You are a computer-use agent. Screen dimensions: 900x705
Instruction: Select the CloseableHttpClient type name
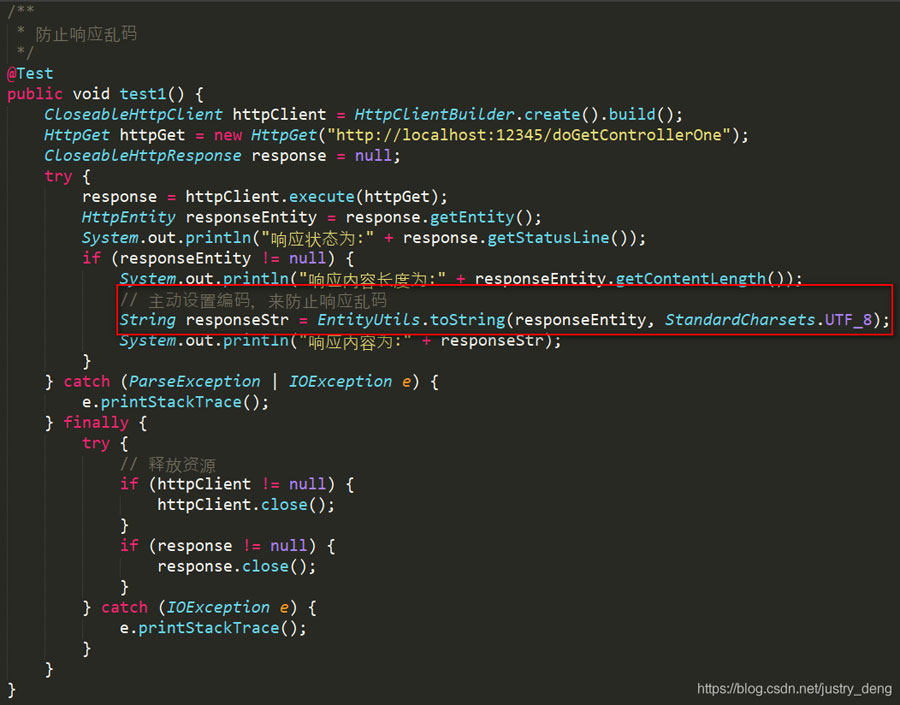click(133, 114)
